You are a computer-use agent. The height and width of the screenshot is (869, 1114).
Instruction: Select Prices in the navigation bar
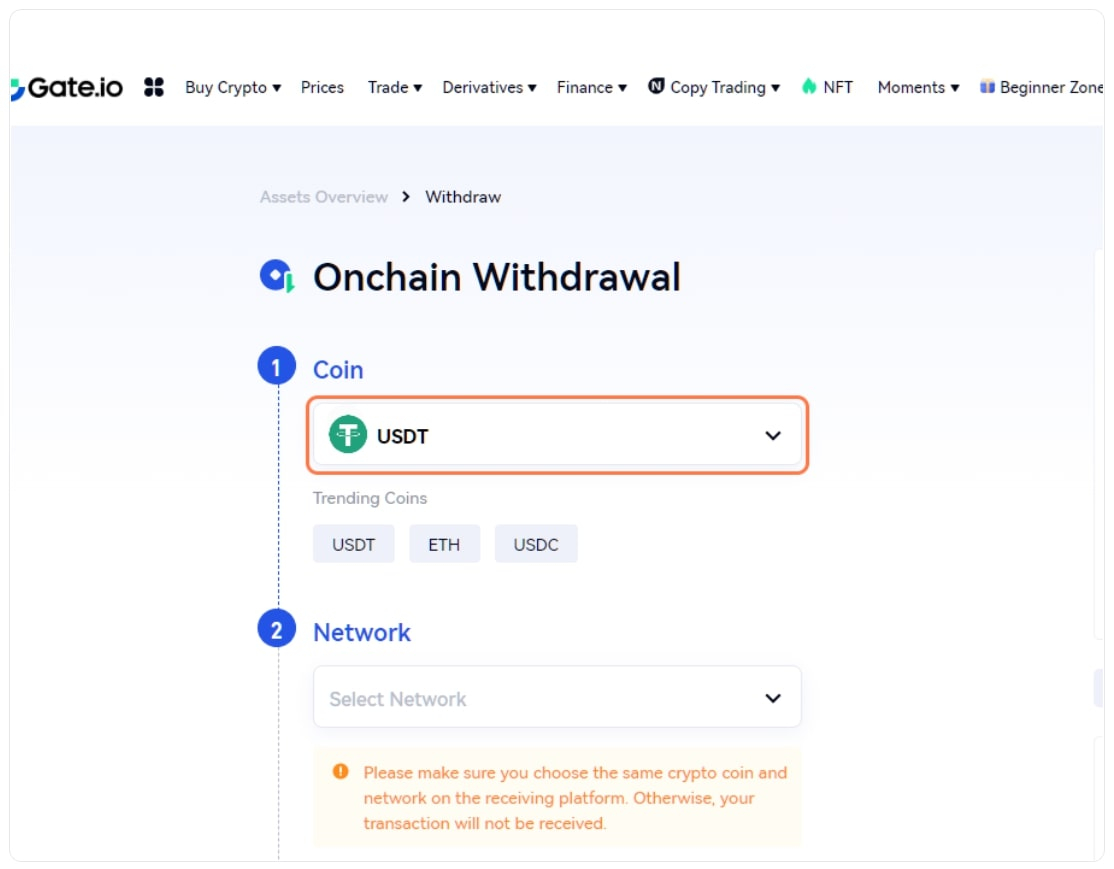pyautogui.click(x=322, y=87)
